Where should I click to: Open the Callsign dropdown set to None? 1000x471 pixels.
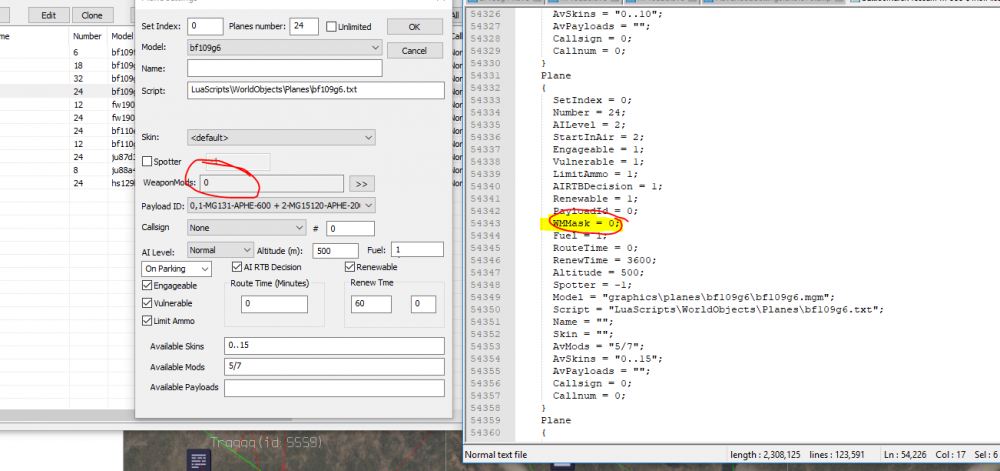click(247, 228)
